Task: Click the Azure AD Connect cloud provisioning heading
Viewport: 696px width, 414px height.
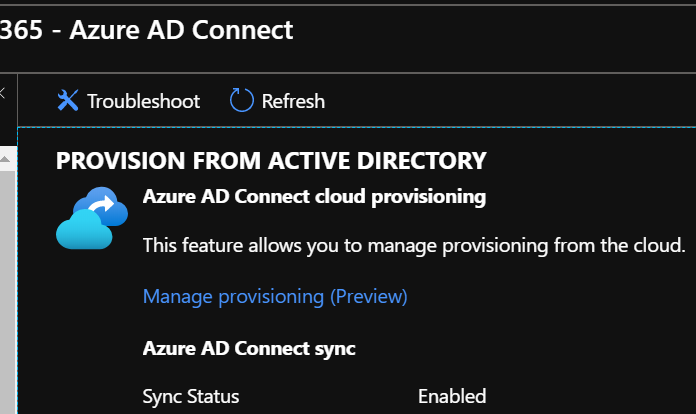Action: point(314,196)
